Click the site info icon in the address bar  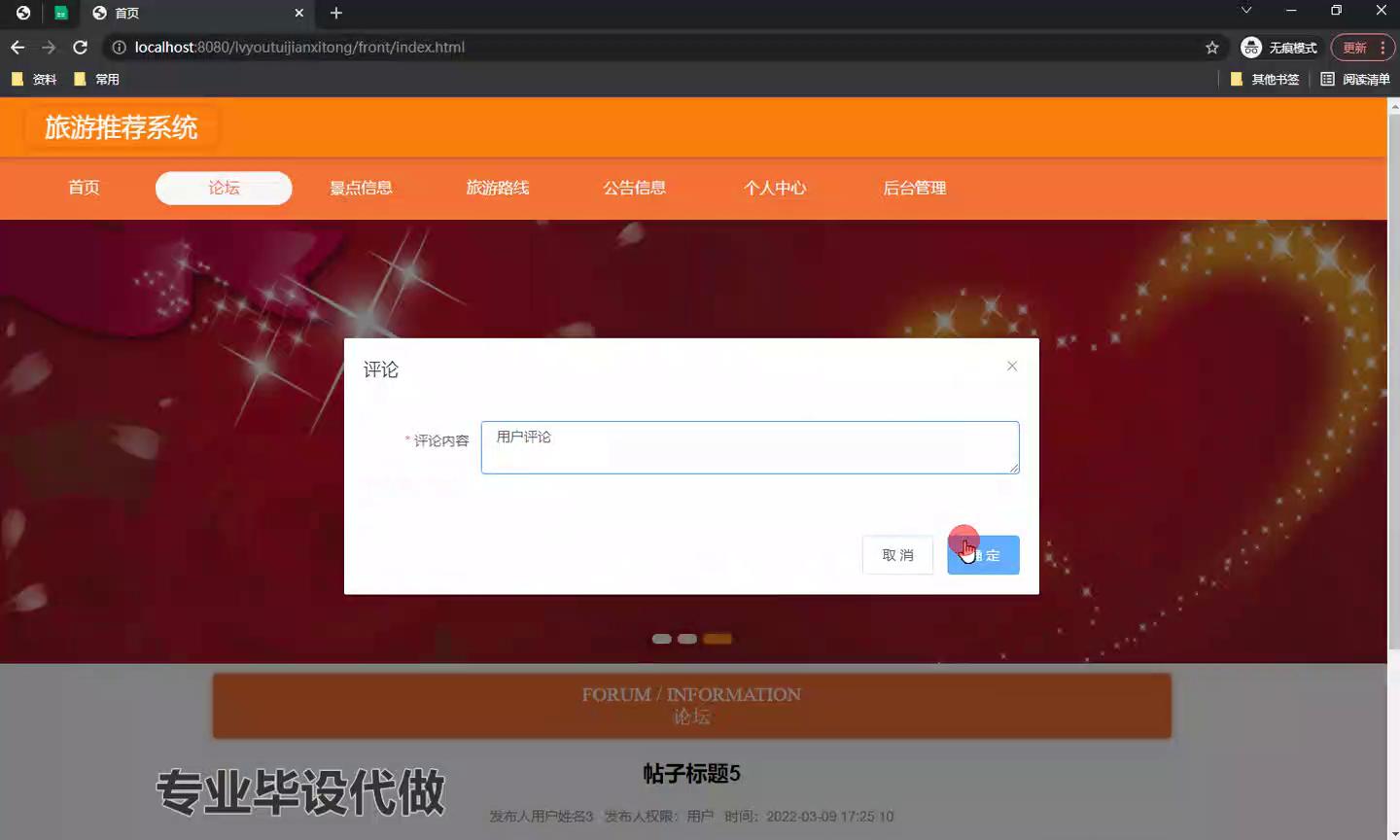pyautogui.click(x=119, y=48)
